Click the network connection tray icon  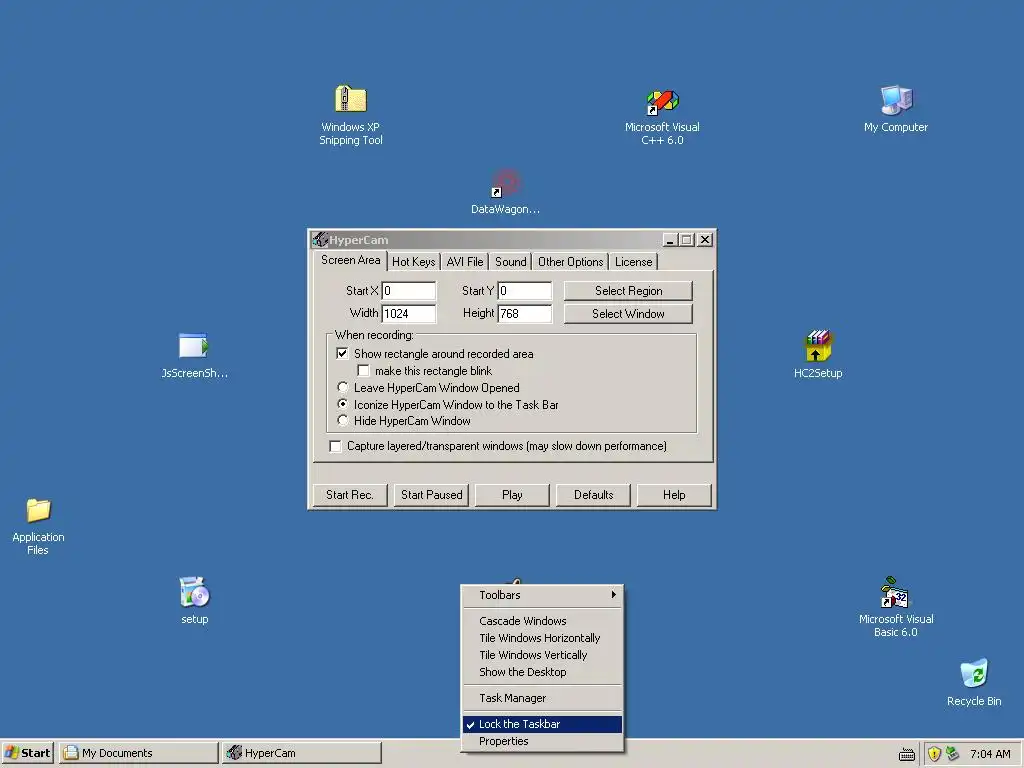pos(952,754)
